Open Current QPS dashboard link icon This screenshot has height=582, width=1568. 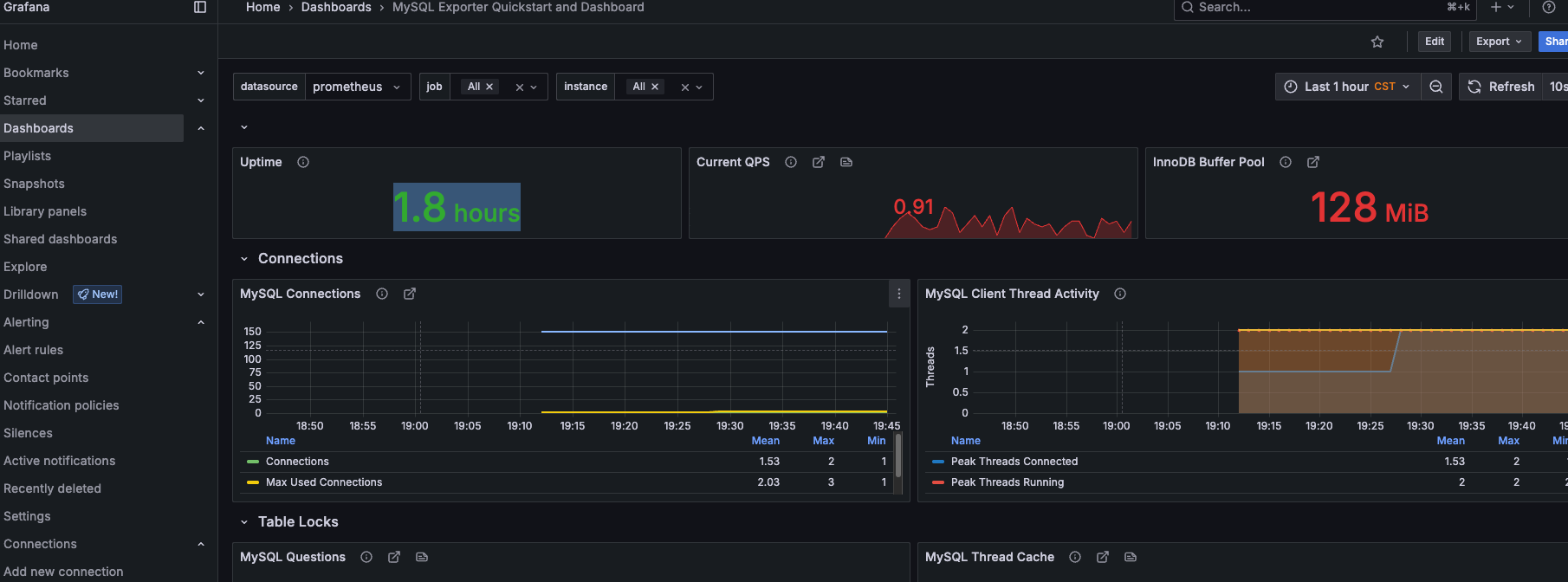846,162
